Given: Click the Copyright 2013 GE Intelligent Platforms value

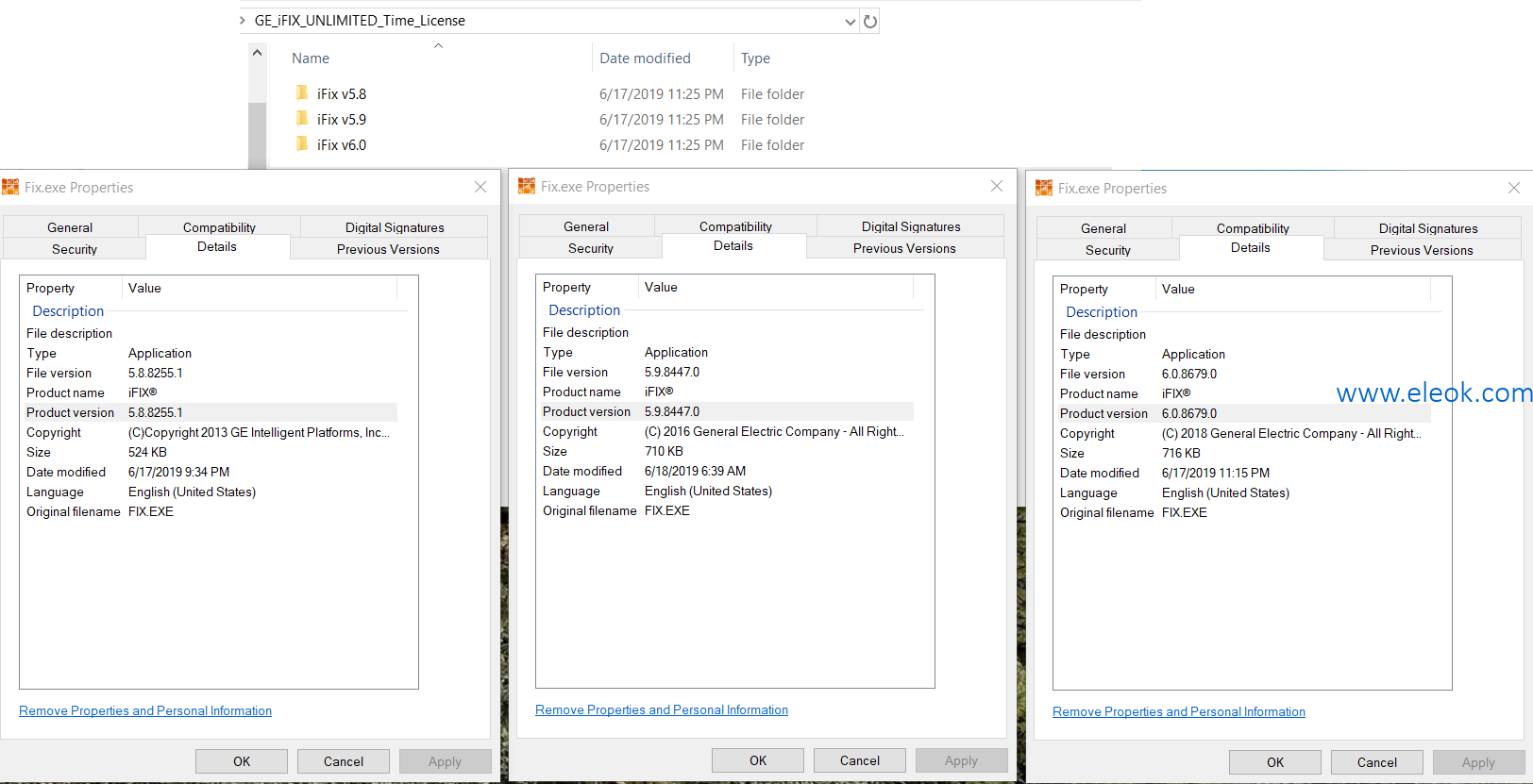Looking at the screenshot, I should pyautogui.click(x=259, y=432).
